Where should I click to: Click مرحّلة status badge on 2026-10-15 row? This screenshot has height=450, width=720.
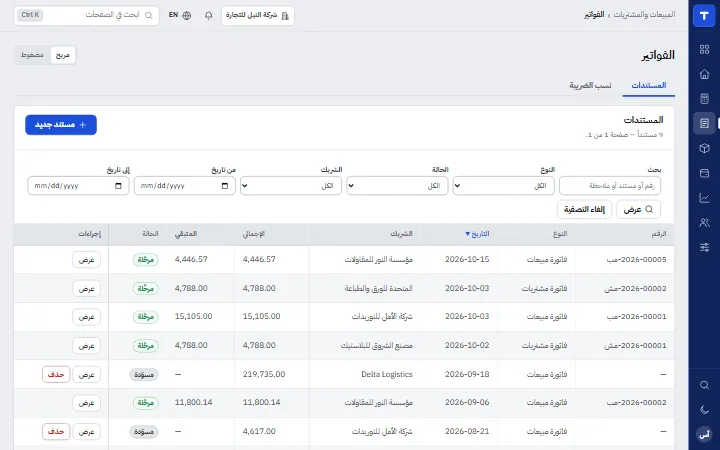(146, 260)
